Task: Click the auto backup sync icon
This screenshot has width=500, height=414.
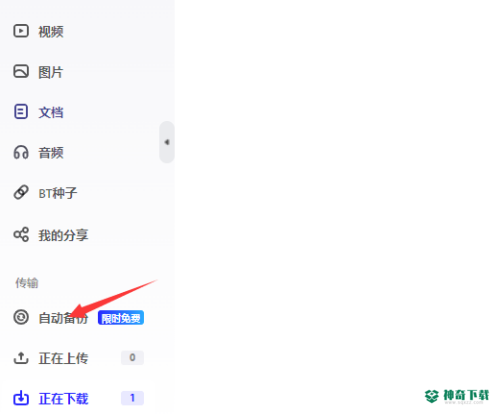Action: coord(21,317)
